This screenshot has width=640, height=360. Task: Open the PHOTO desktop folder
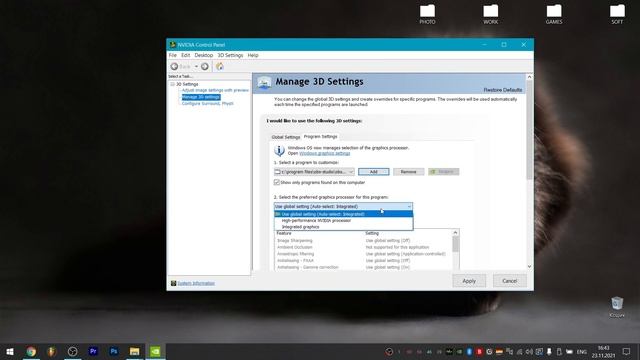click(x=427, y=14)
